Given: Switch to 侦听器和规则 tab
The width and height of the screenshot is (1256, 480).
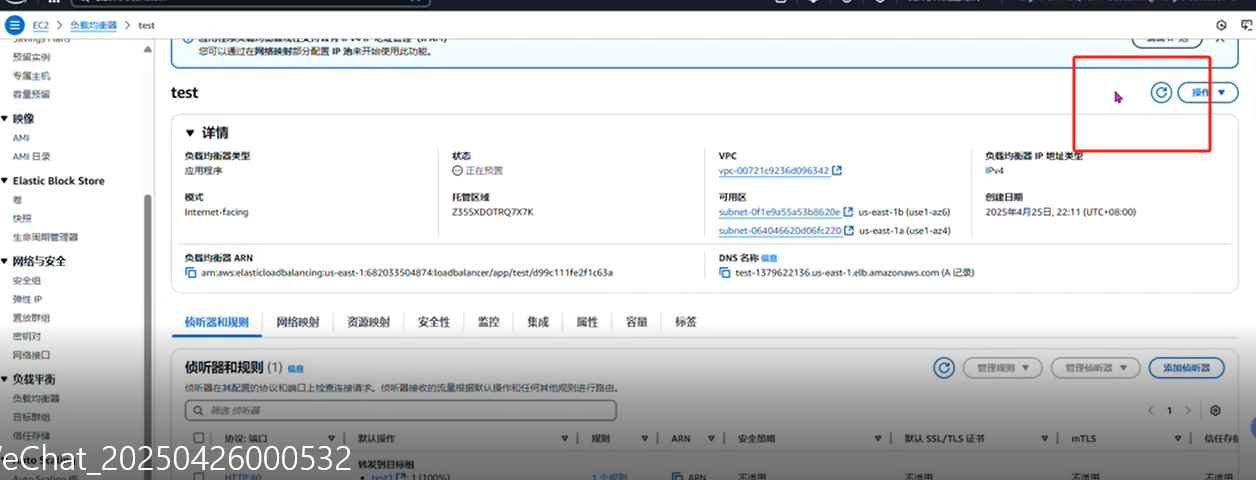Looking at the screenshot, I should point(217,322).
